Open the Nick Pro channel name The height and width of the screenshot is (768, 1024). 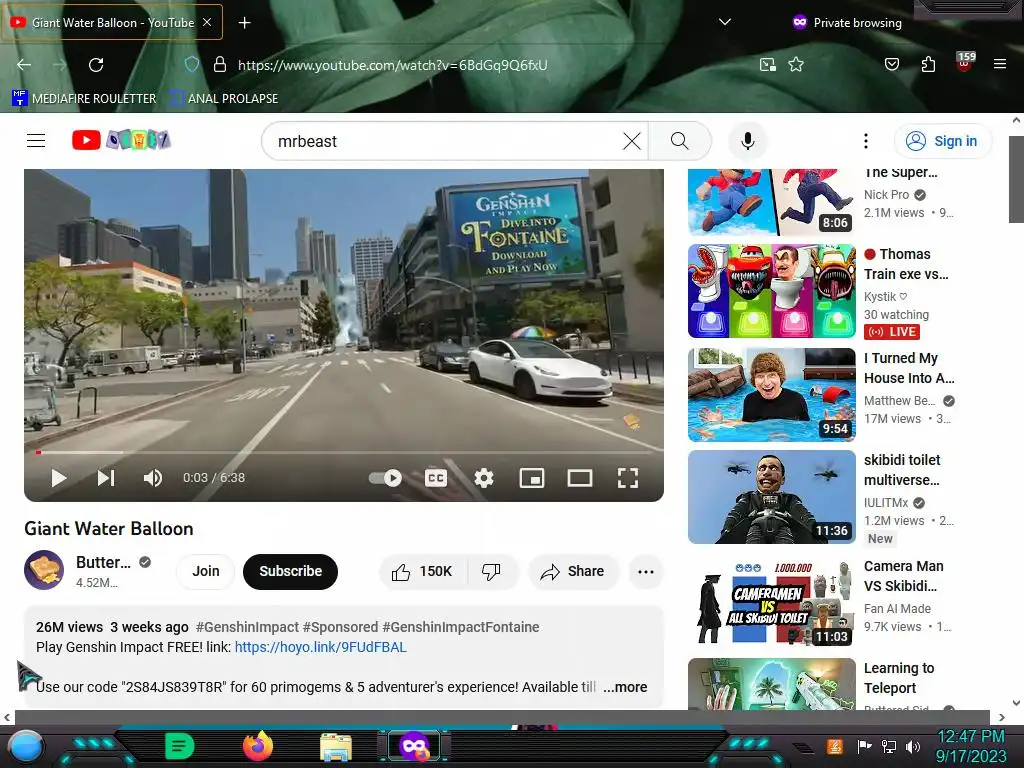pyautogui.click(x=886, y=195)
